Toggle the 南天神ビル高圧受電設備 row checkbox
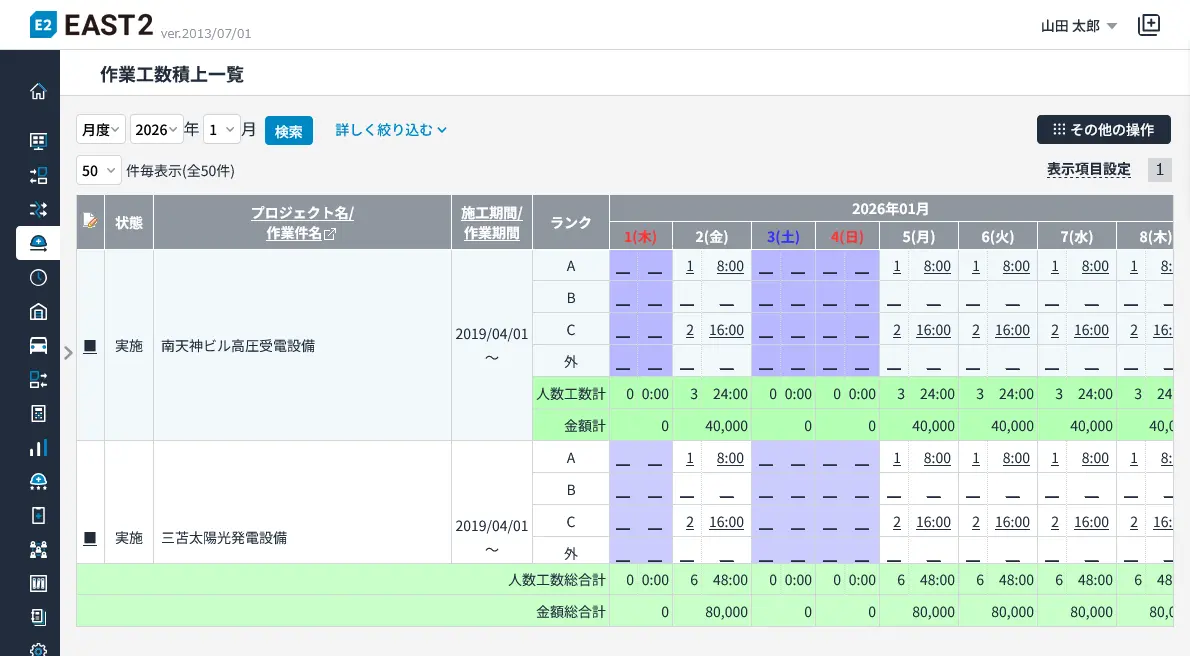1190x656 pixels. coord(90,346)
